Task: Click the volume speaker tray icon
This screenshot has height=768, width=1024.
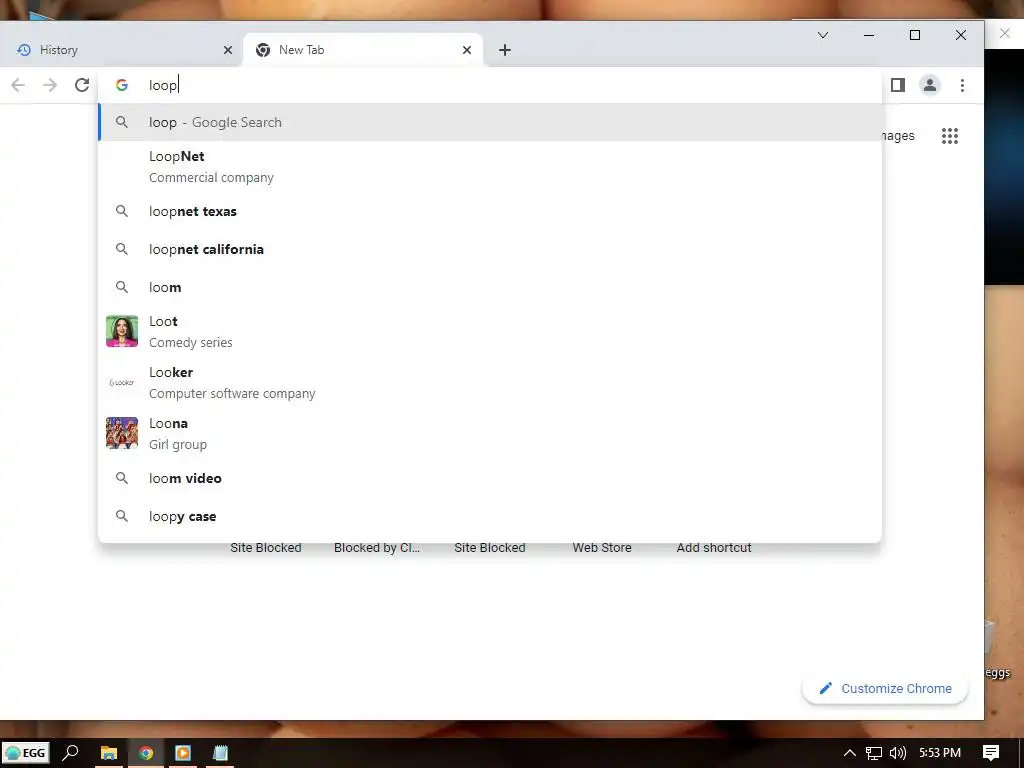Action: pos(898,753)
